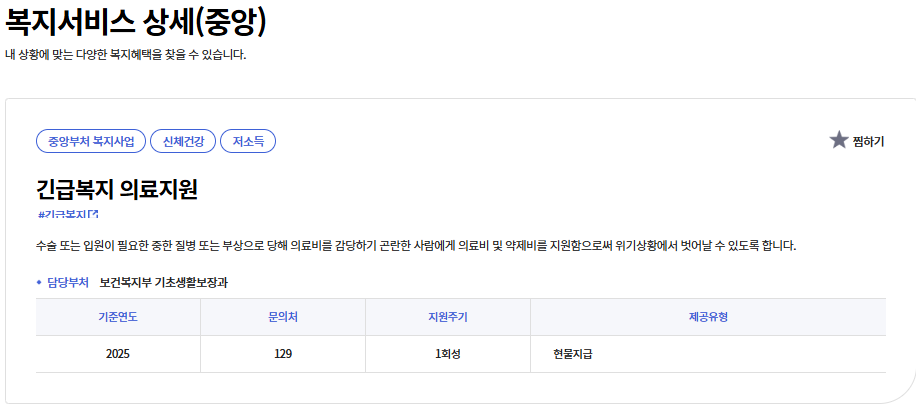The height and width of the screenshot is (411, 916).
Task: Click the 찜하기 label text
Action: [x=868, y=142]
